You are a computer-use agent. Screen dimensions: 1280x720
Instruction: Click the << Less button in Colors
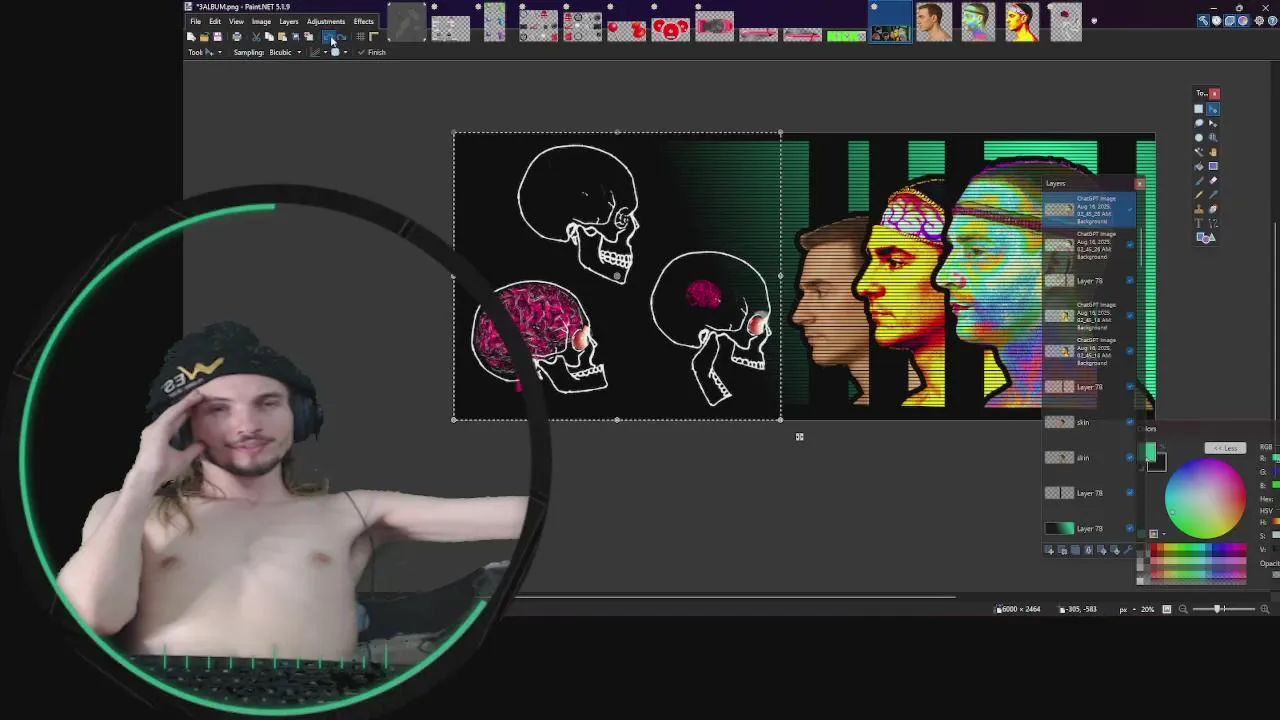1225,448
